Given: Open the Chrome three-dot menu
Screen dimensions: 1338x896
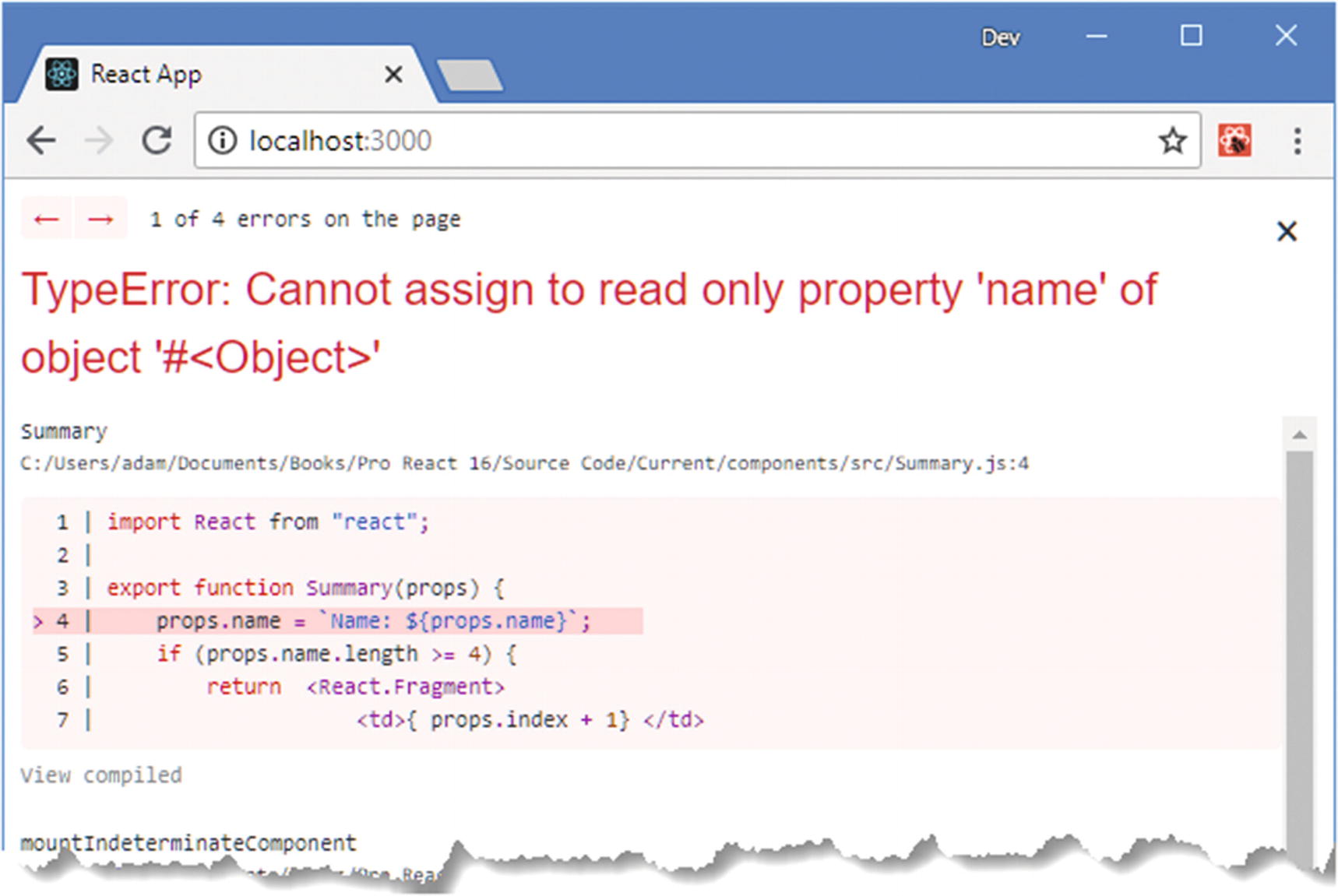Looking at the screenshot, I should tap(1297, 141).
